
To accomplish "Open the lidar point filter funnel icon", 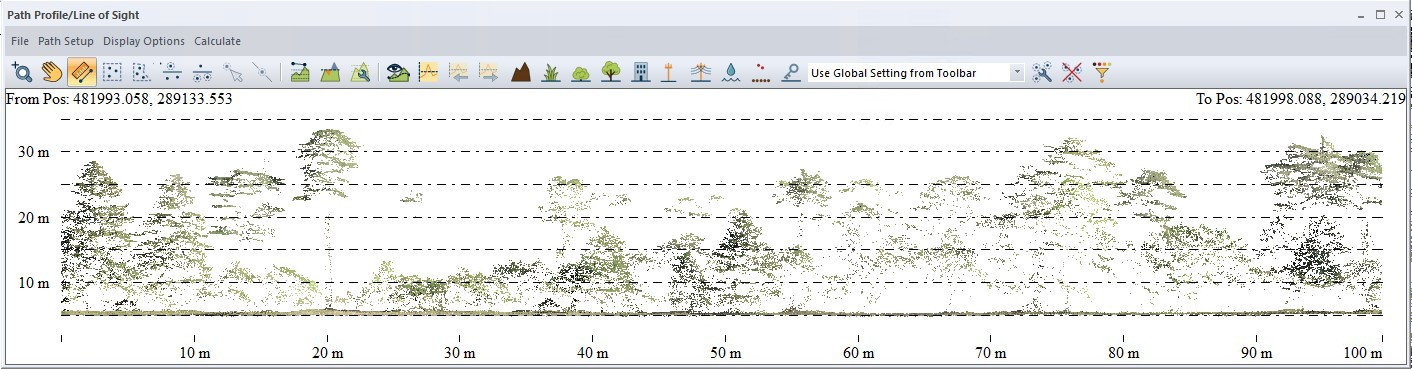I will coord(1102,72).
